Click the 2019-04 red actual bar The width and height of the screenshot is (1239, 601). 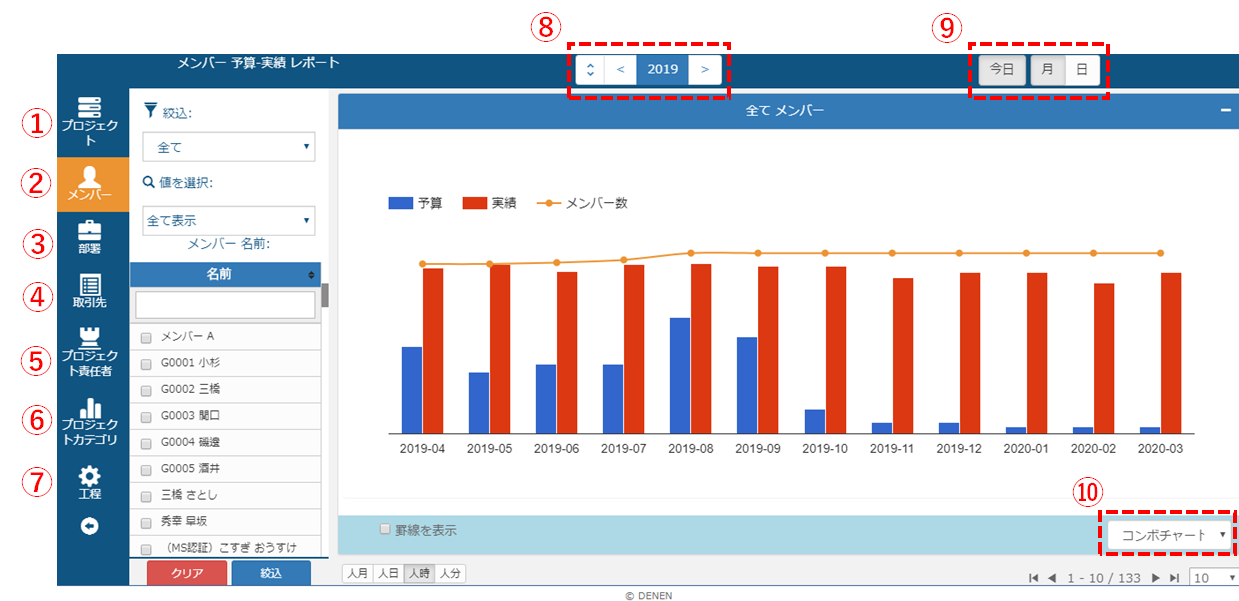(x=433, y=350)
